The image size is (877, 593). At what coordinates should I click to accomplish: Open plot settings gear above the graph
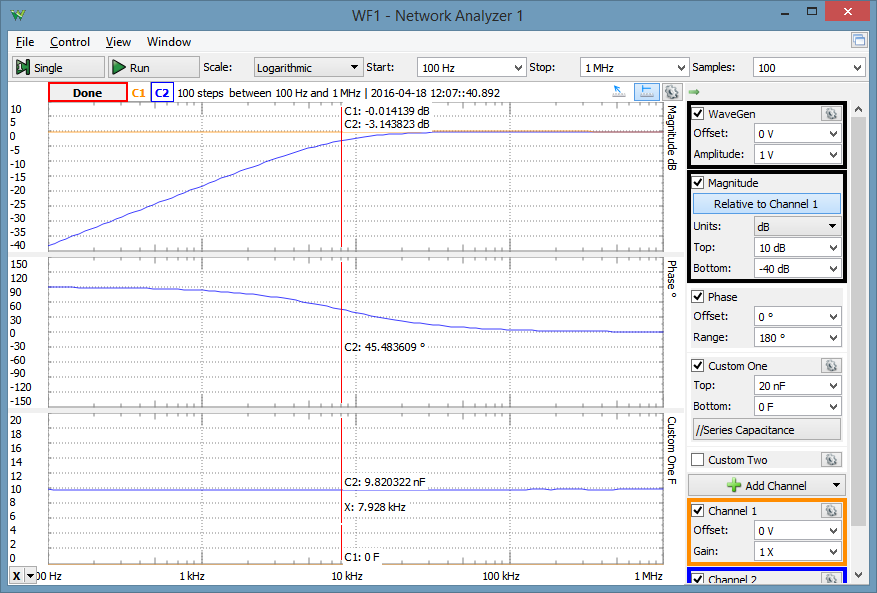point(671,92)
